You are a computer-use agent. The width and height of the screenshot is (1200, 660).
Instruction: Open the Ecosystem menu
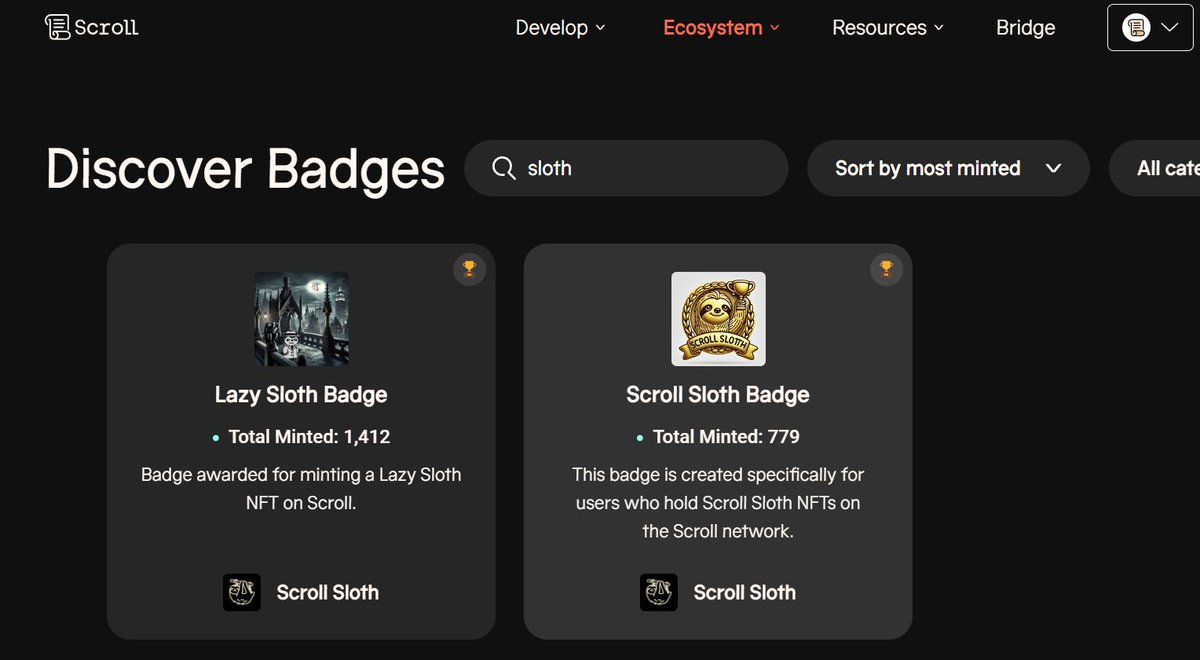(721, 28)
